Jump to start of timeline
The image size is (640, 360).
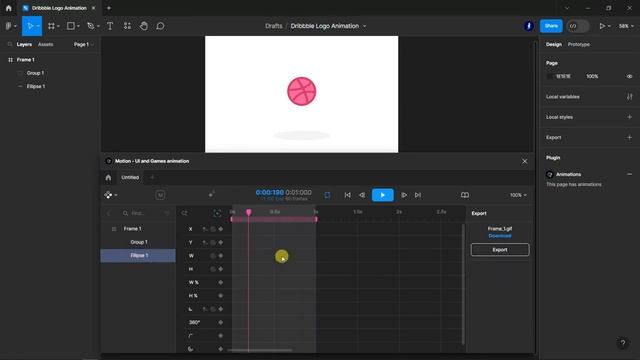347,195
